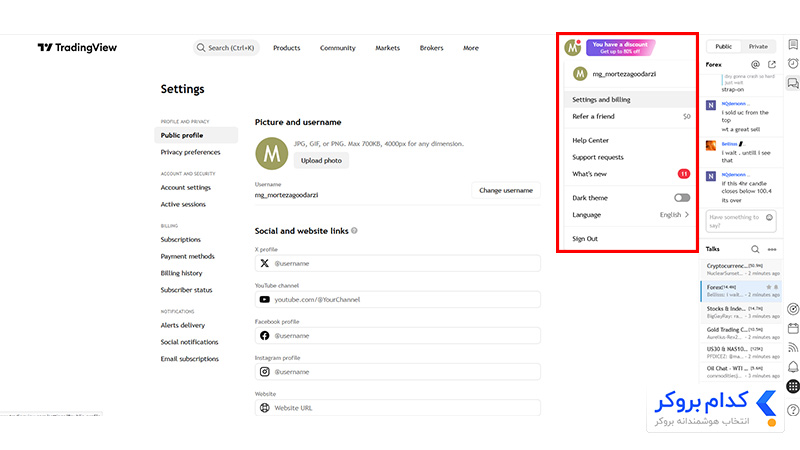Open the More menu
Screen dimensions: 800x450
coord(470,48)
